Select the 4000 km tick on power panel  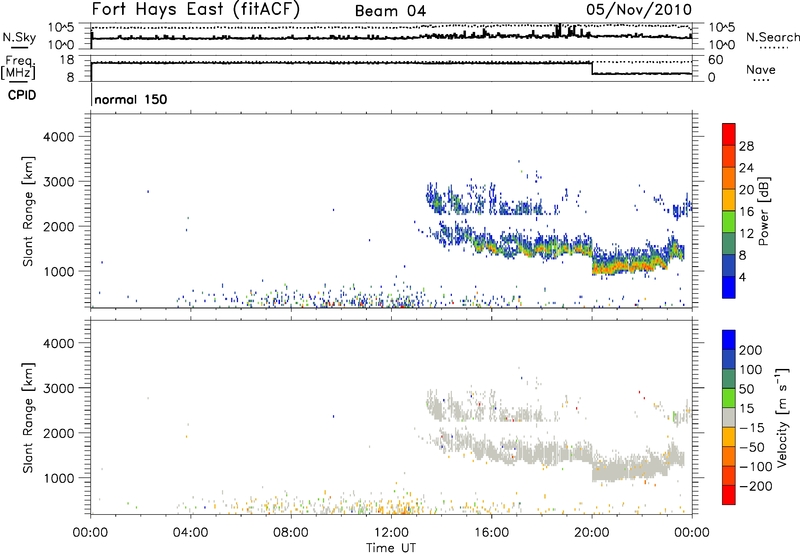[x=59, y=137]
